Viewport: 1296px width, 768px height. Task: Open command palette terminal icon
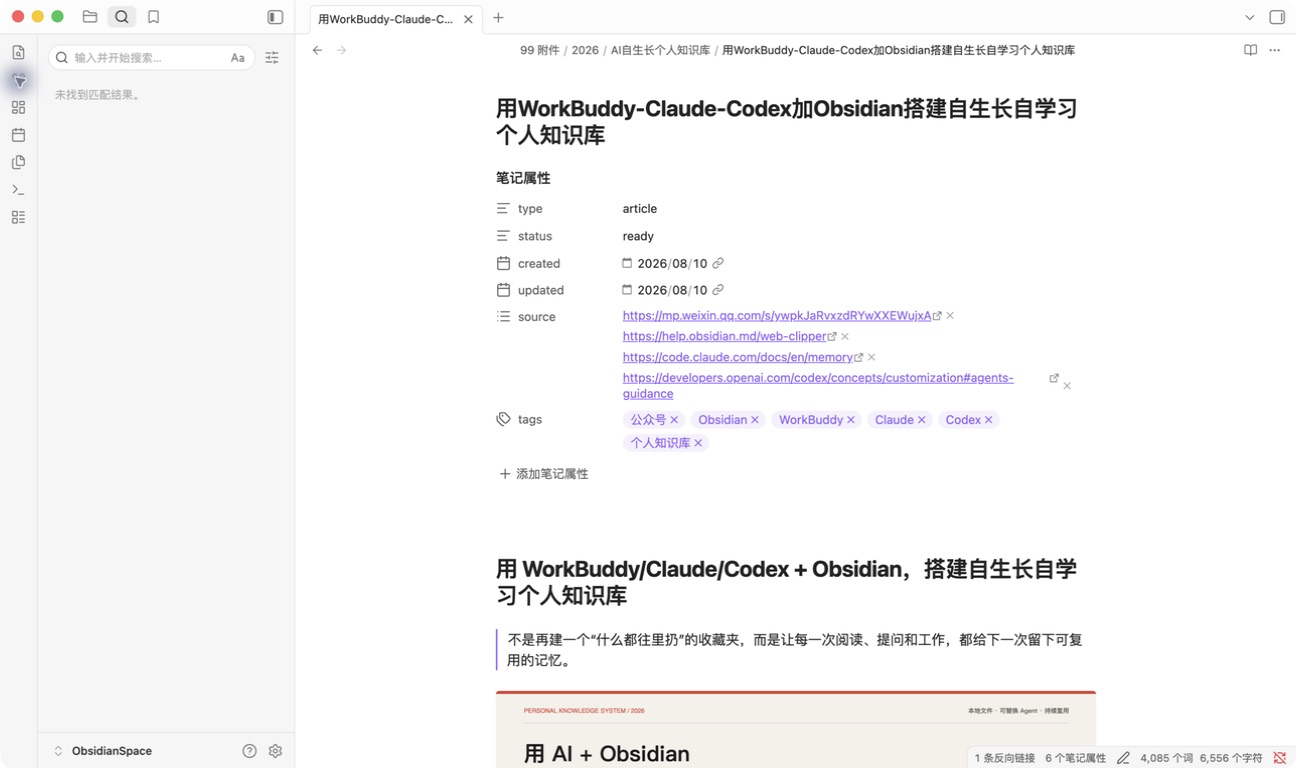coord(18,189)
